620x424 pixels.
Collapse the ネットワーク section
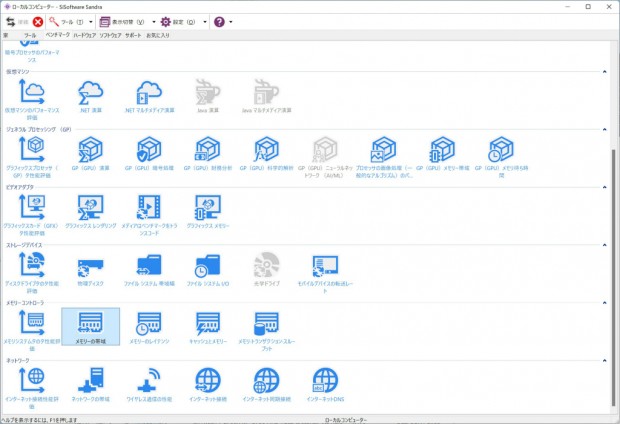[605, 359]
